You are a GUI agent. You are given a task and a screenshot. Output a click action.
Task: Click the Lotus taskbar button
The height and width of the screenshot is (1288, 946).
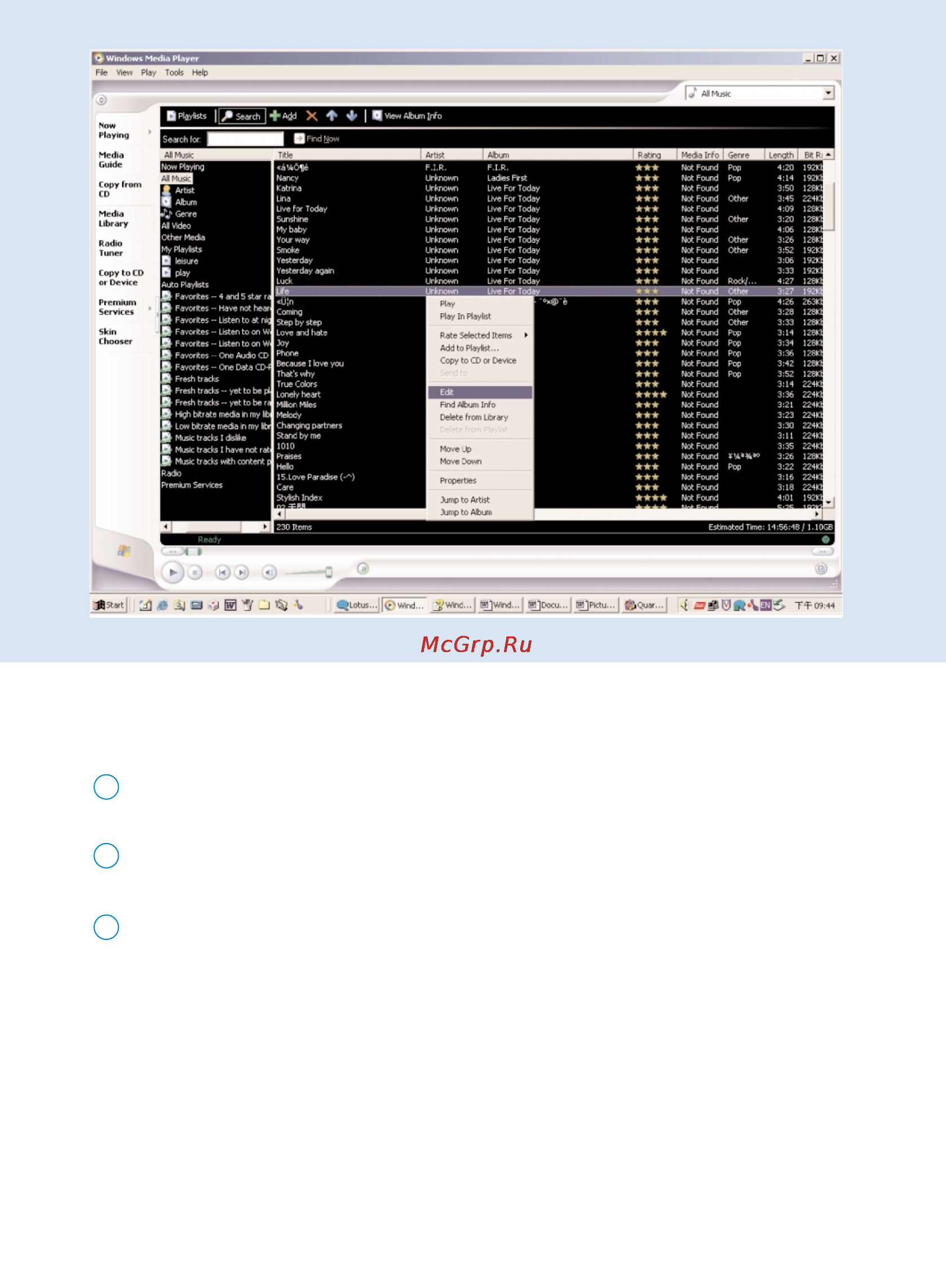point(357,605)
